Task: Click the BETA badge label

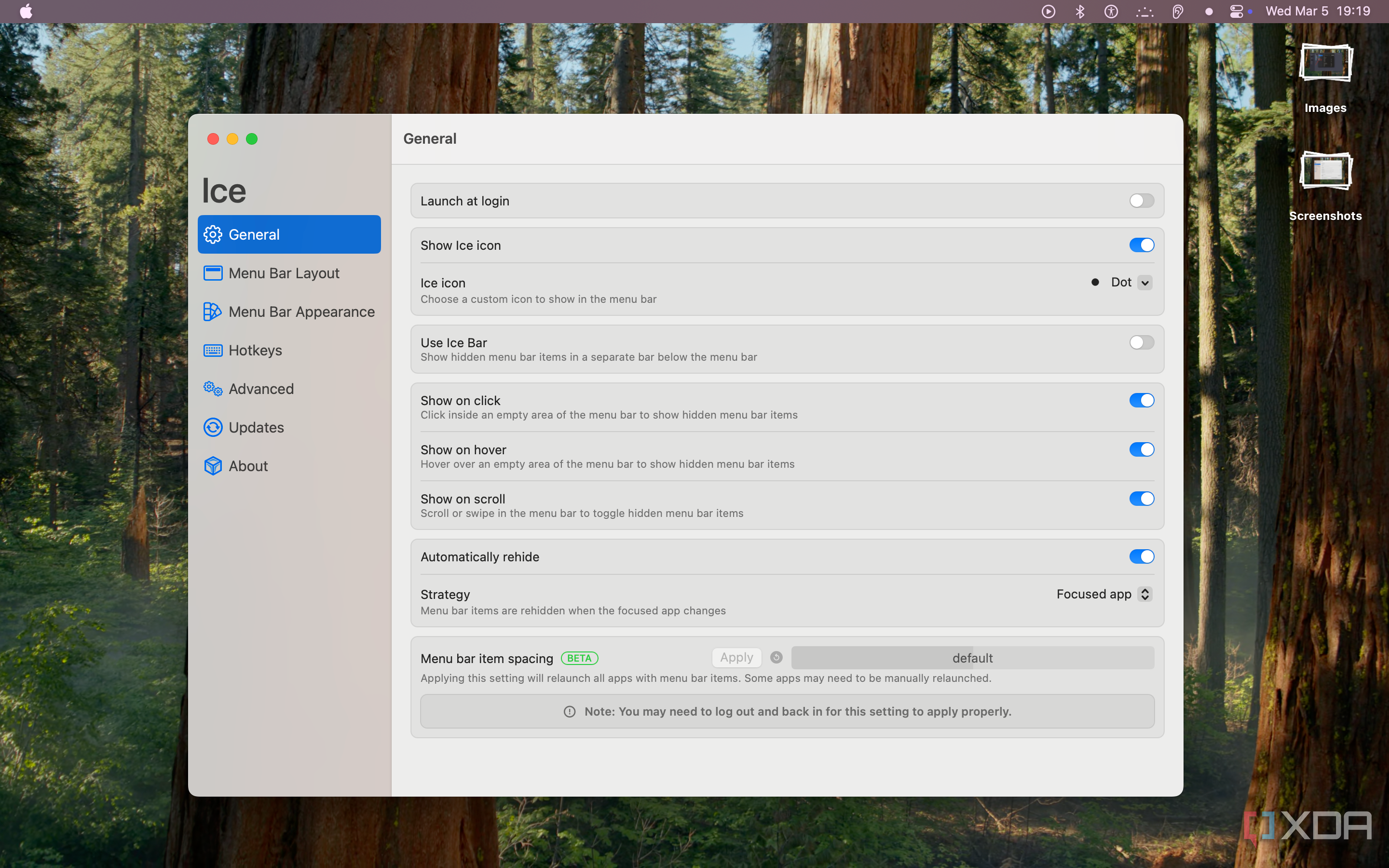Action: (x=579, y=658)
